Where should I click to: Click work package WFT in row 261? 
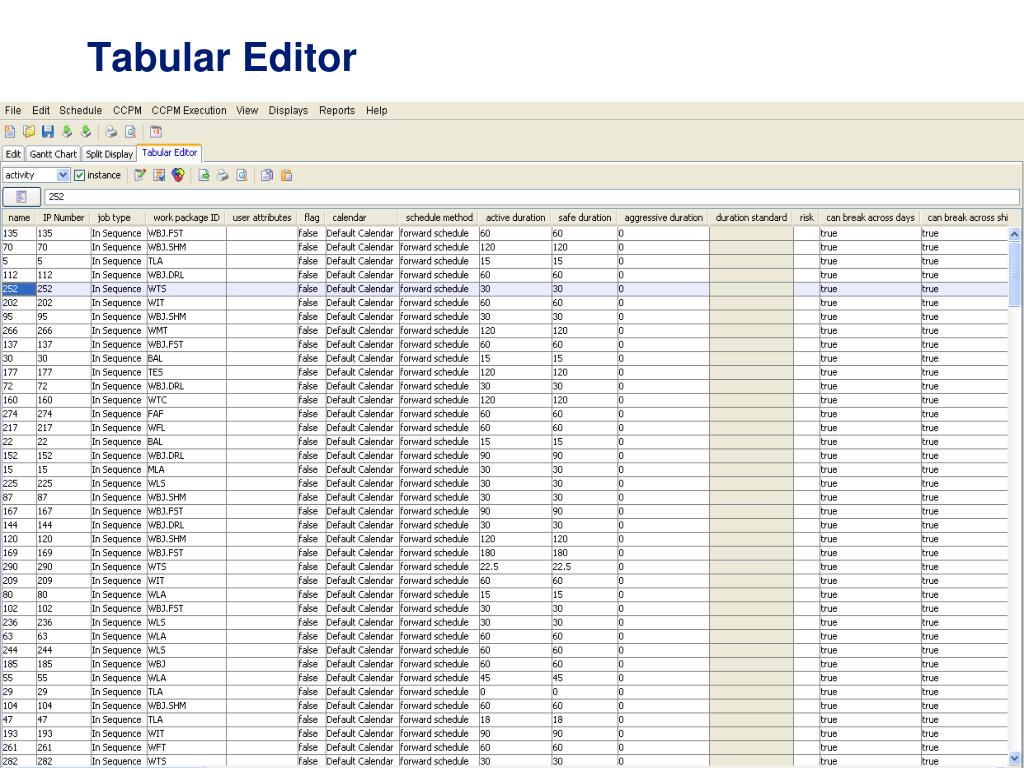click(x=186, y=747)
